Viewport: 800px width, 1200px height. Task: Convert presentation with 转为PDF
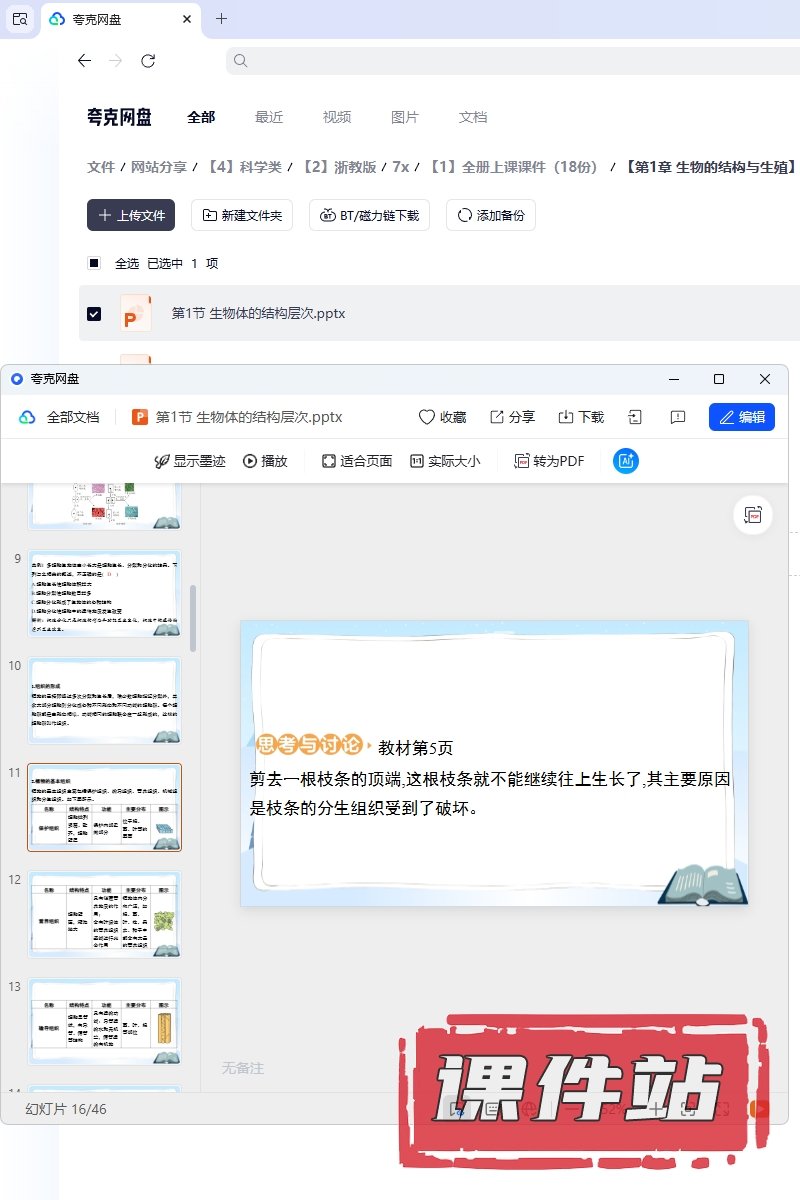(x=549, y=461)
